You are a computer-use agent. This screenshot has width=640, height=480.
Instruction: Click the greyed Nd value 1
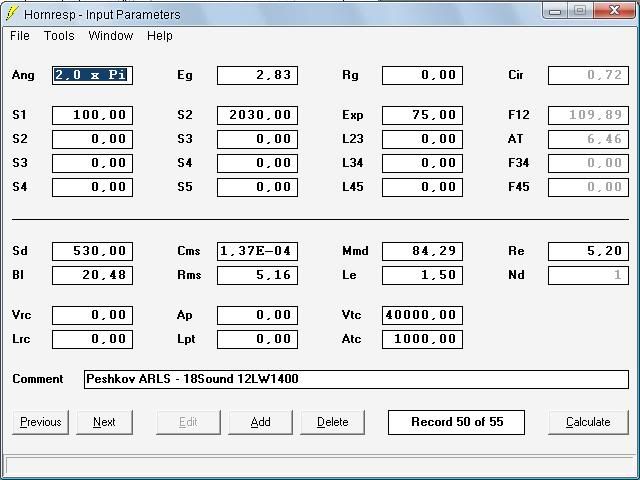[x=588, y=275]
